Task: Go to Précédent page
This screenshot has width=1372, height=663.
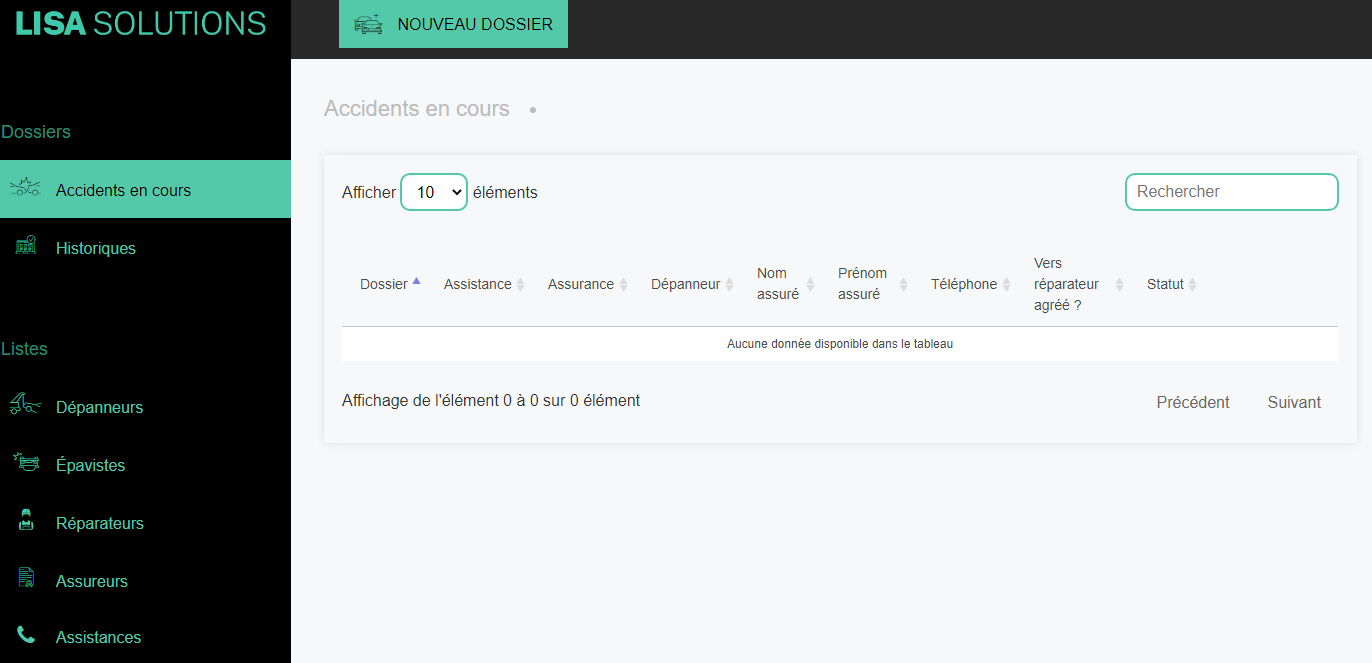Action: 1193,402
